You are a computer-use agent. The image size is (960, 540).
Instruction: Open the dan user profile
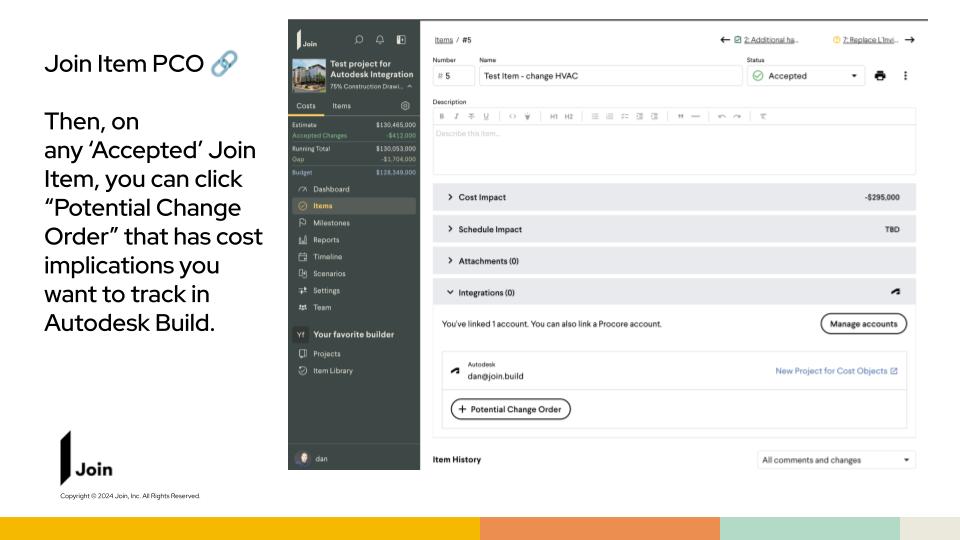[x=312, y=458]
